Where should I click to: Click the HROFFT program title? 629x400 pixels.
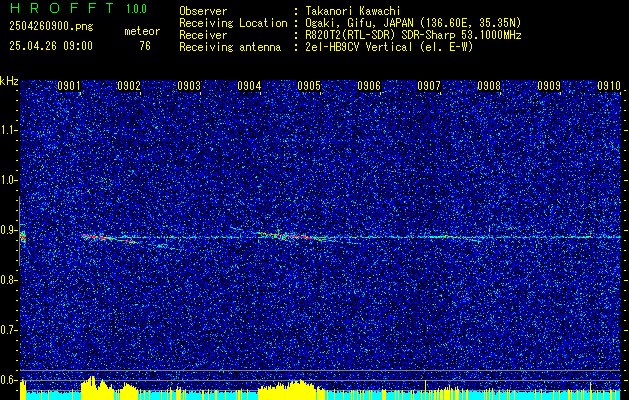point(62,8)
